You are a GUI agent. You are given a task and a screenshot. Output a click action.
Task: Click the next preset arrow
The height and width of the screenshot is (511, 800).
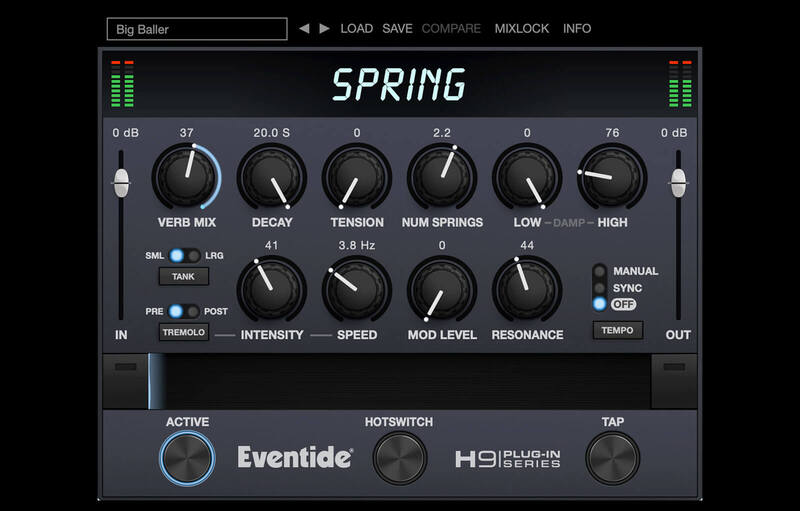[x=324, y=29]
